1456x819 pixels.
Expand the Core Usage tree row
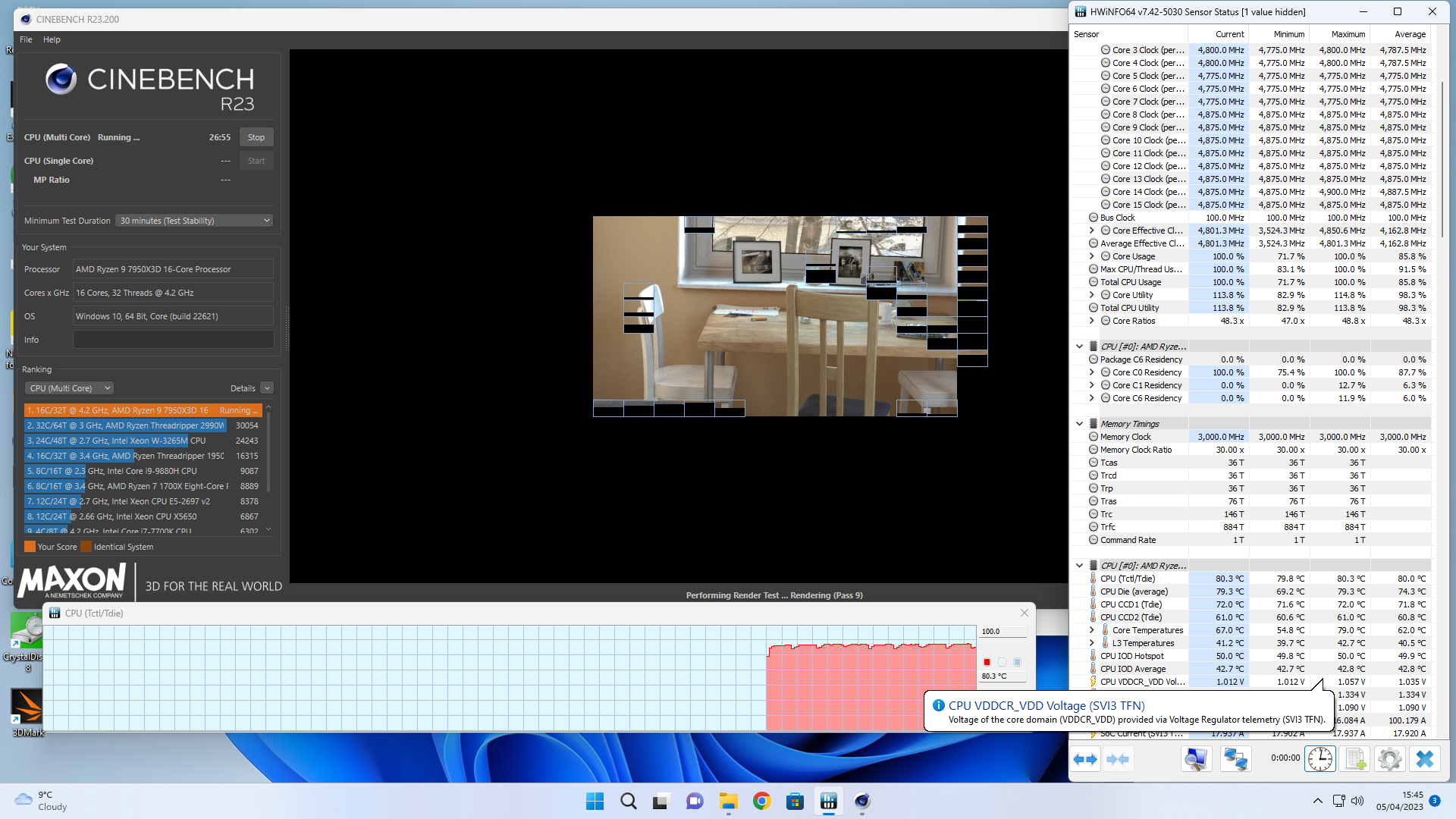[1092, 256]
